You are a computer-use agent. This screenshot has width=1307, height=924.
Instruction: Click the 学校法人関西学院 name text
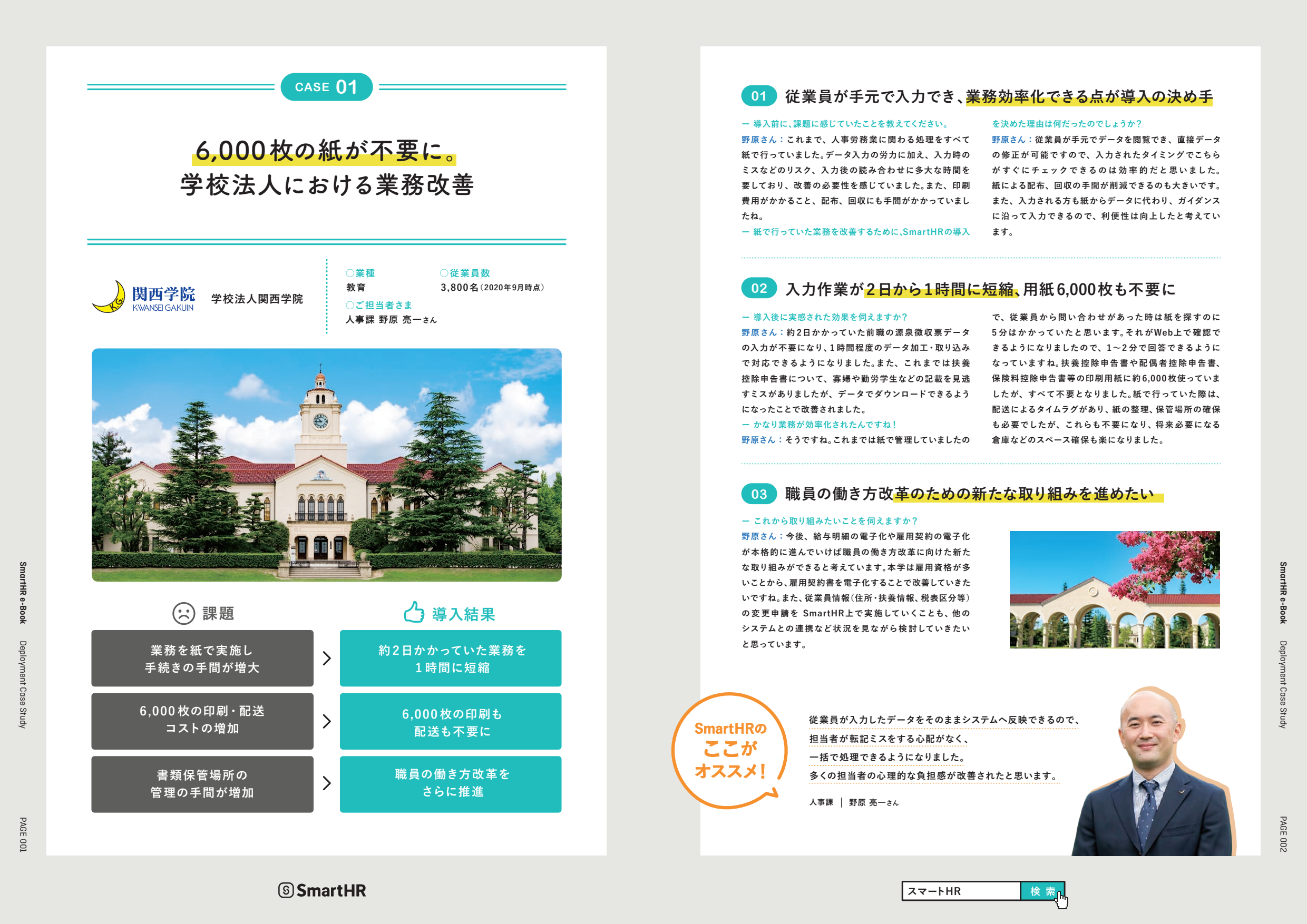pyautogui.click(x=257, y=299)
